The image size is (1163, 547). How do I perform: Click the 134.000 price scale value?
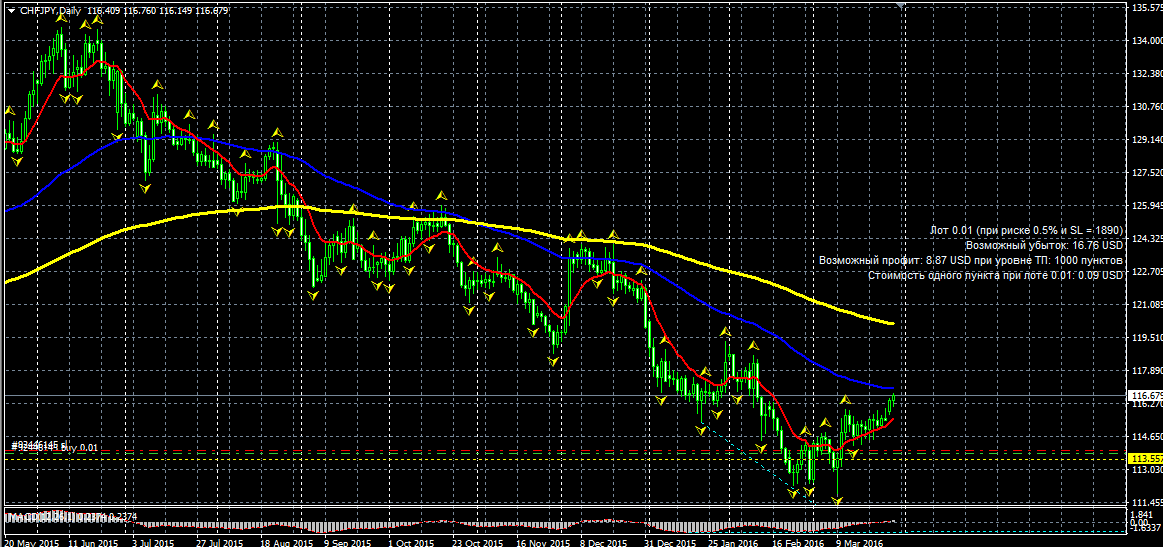click(x=1147, y=41)
